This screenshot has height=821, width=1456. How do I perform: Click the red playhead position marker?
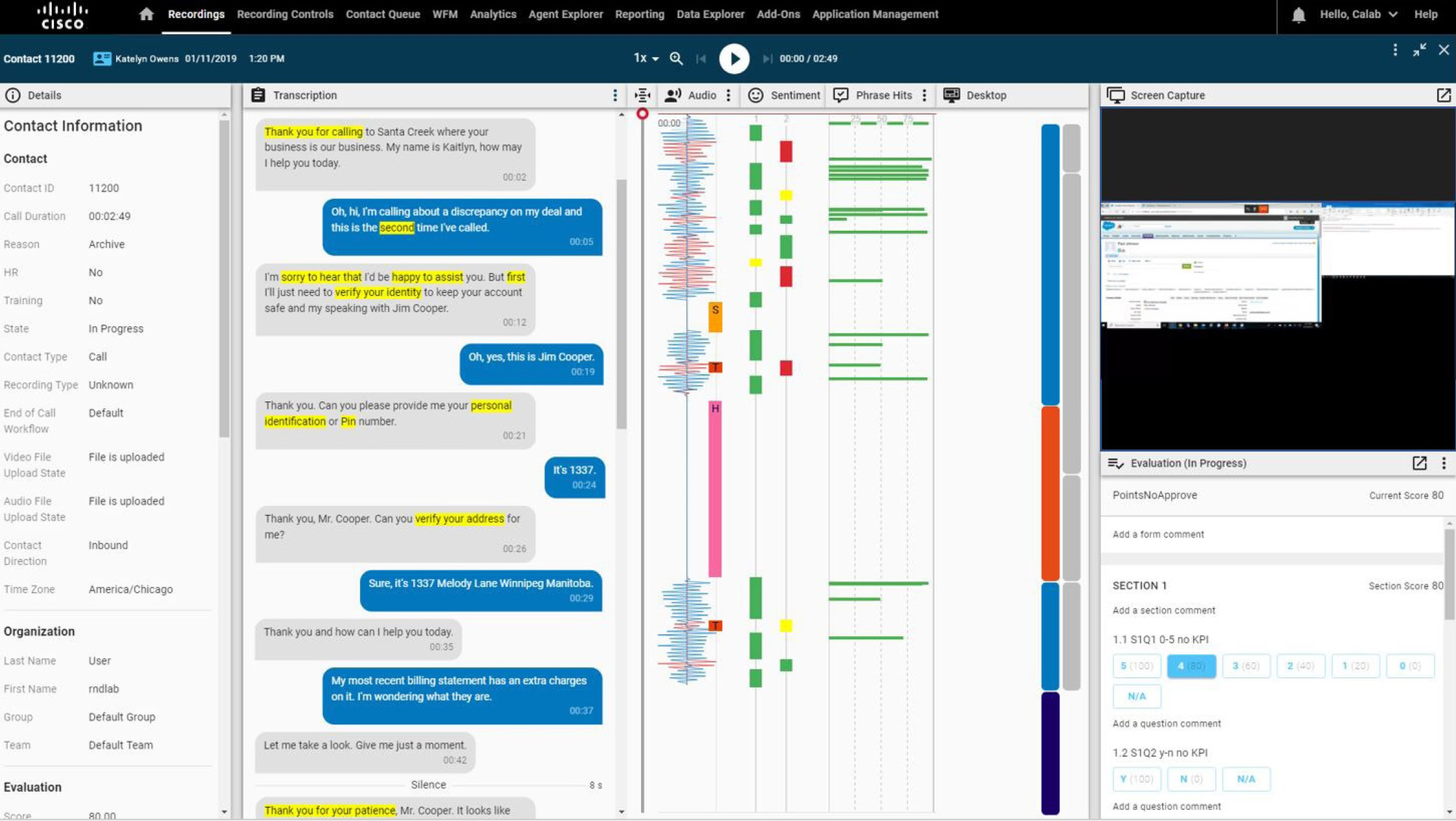tap(642, 114)
